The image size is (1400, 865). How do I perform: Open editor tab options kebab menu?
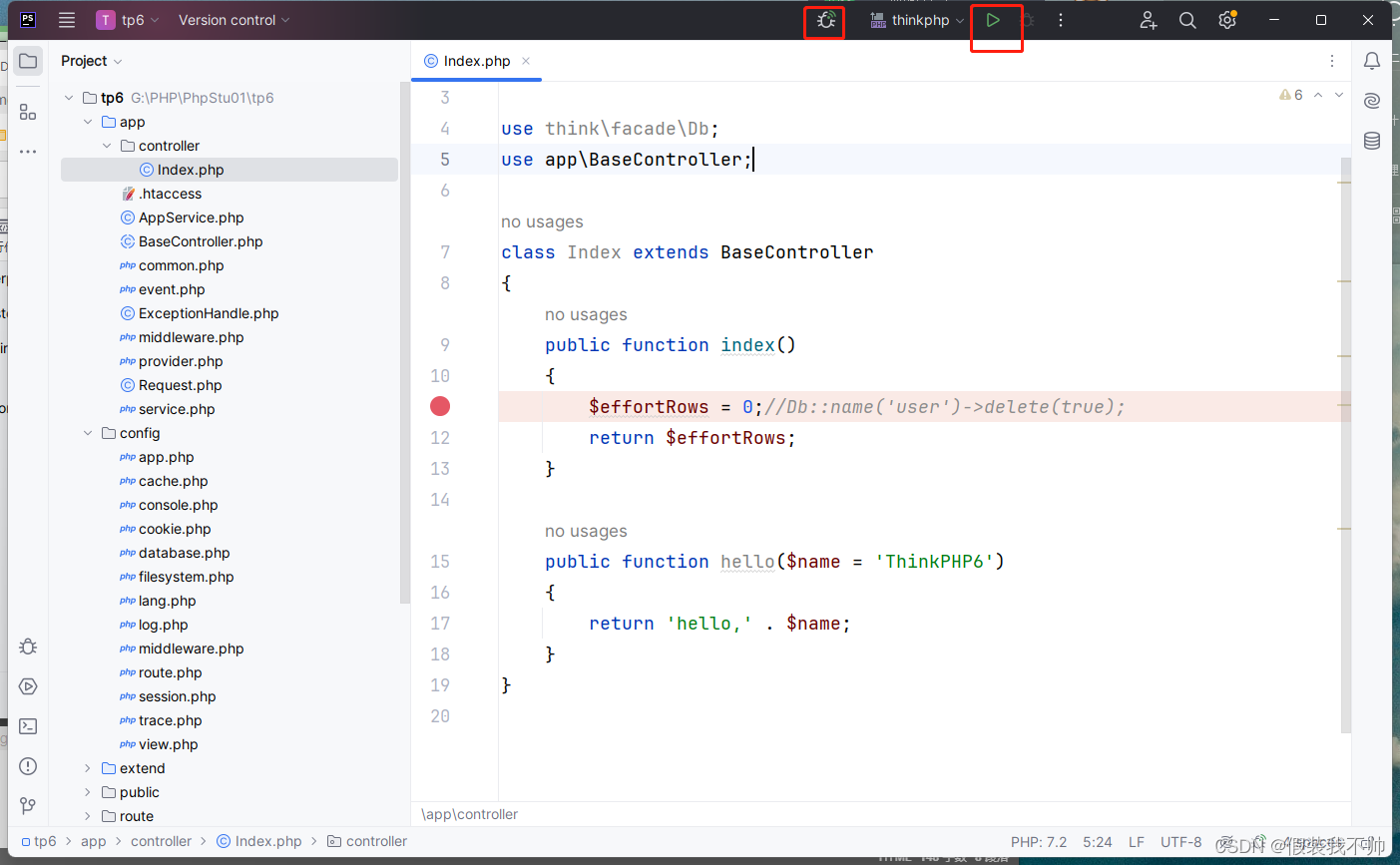[1331, 61]
